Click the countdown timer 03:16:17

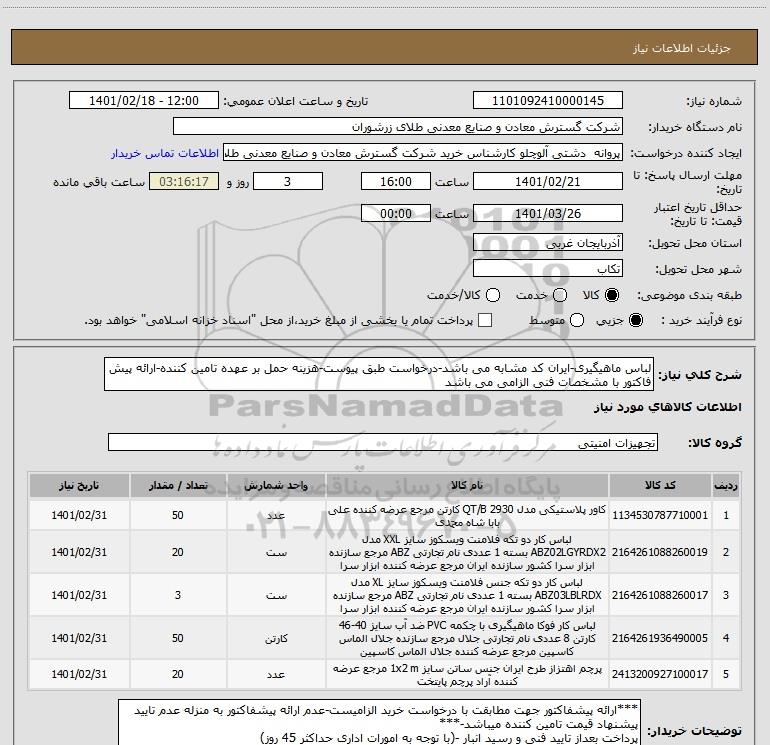tap(184, 181)
